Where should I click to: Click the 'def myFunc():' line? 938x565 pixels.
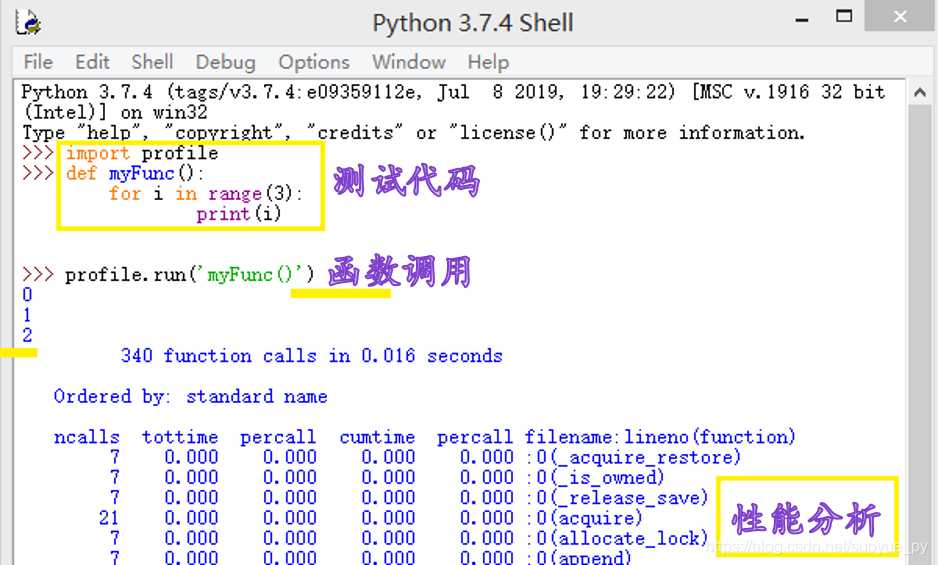coord(135,174)
